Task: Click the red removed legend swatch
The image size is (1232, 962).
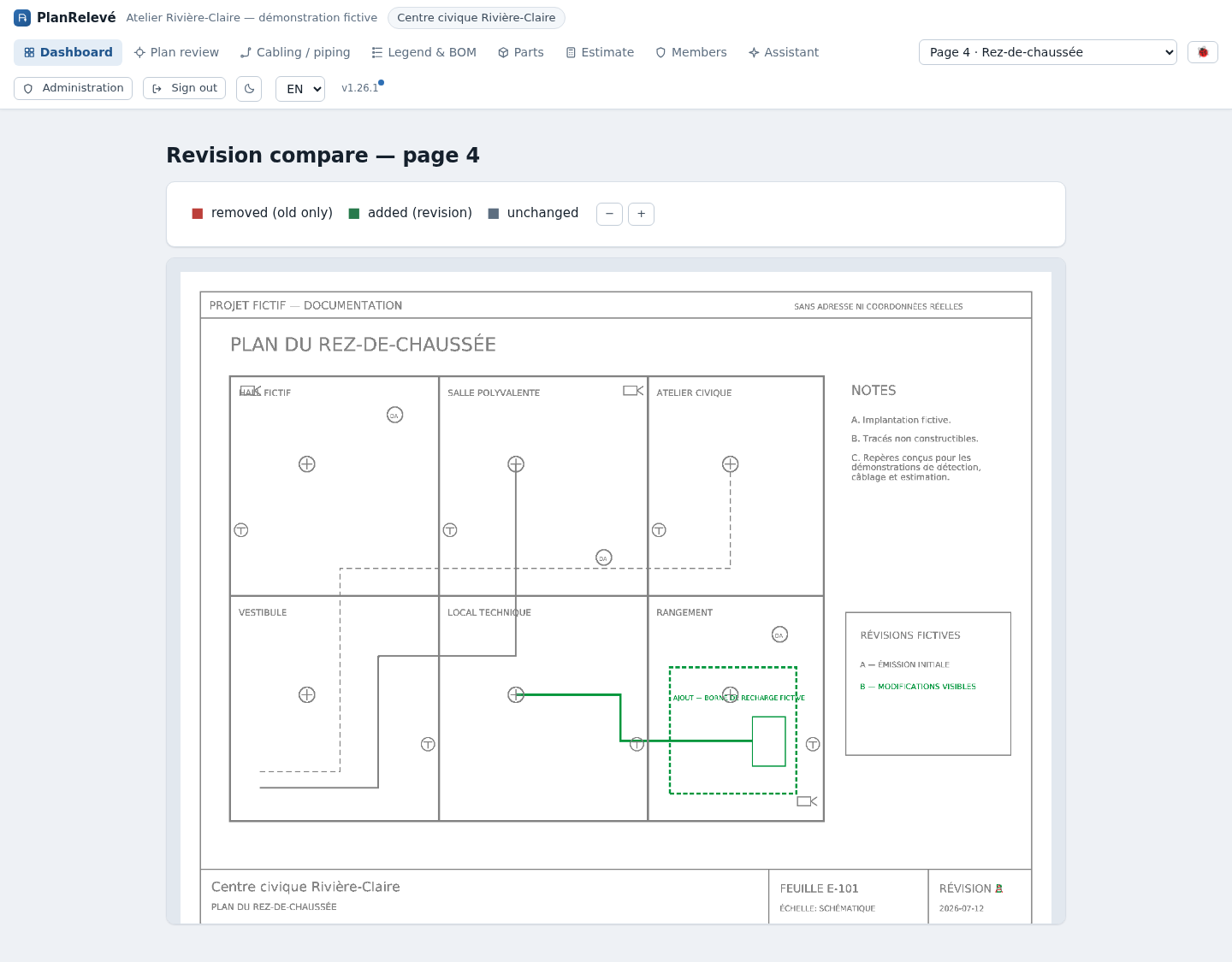Action: tap(198, 214)
